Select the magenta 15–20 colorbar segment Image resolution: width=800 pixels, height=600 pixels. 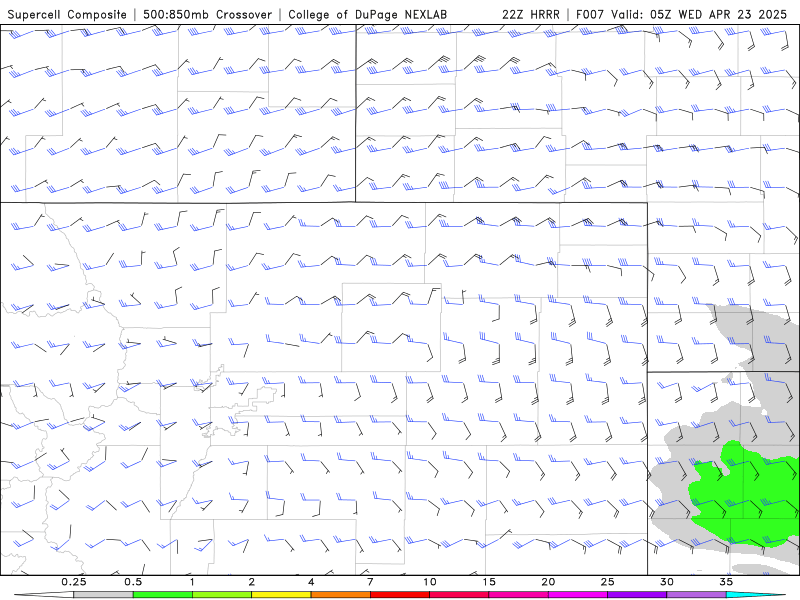click(518, 595)
